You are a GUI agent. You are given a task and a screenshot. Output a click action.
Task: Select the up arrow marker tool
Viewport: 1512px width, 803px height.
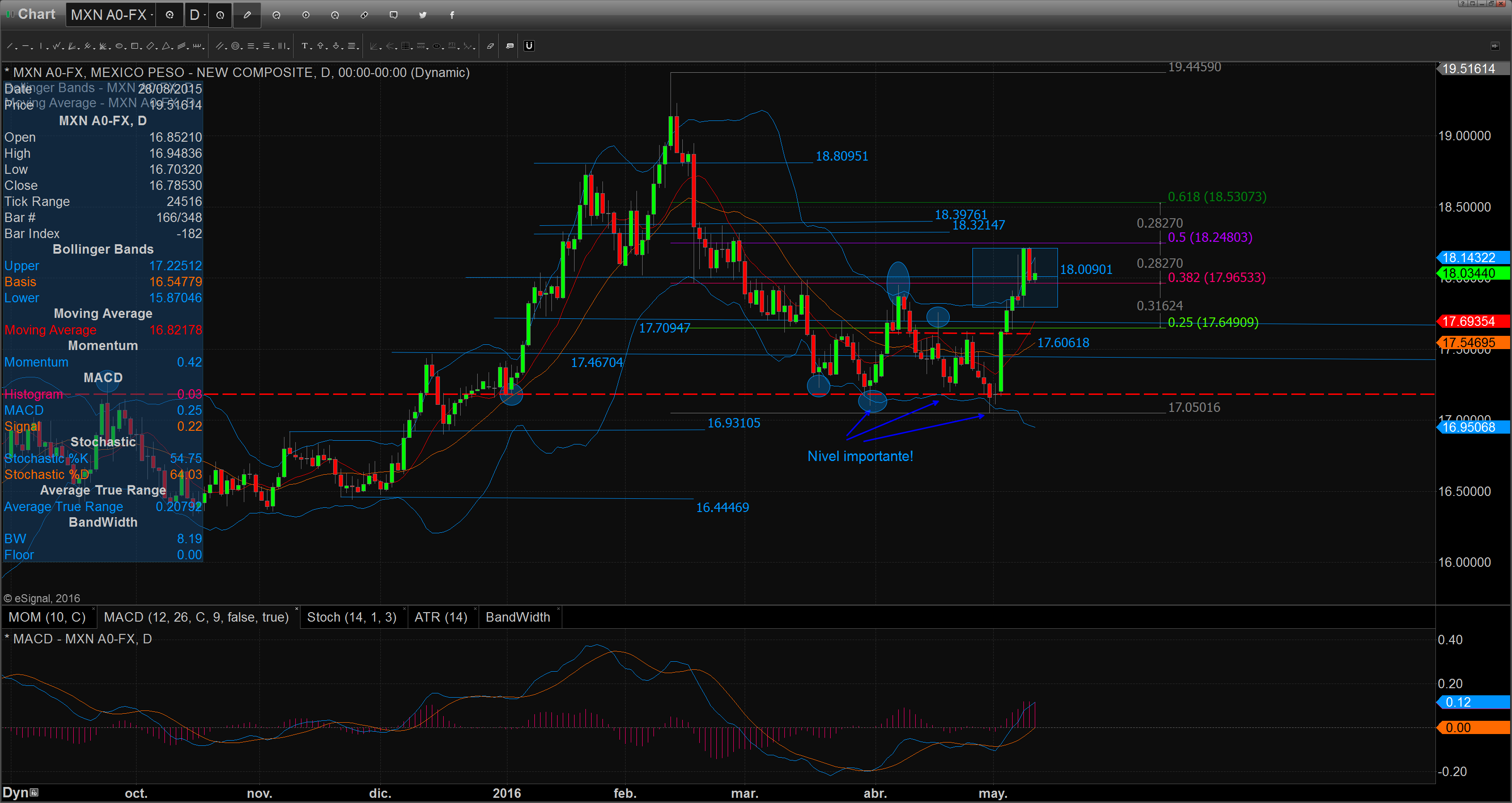320,46
